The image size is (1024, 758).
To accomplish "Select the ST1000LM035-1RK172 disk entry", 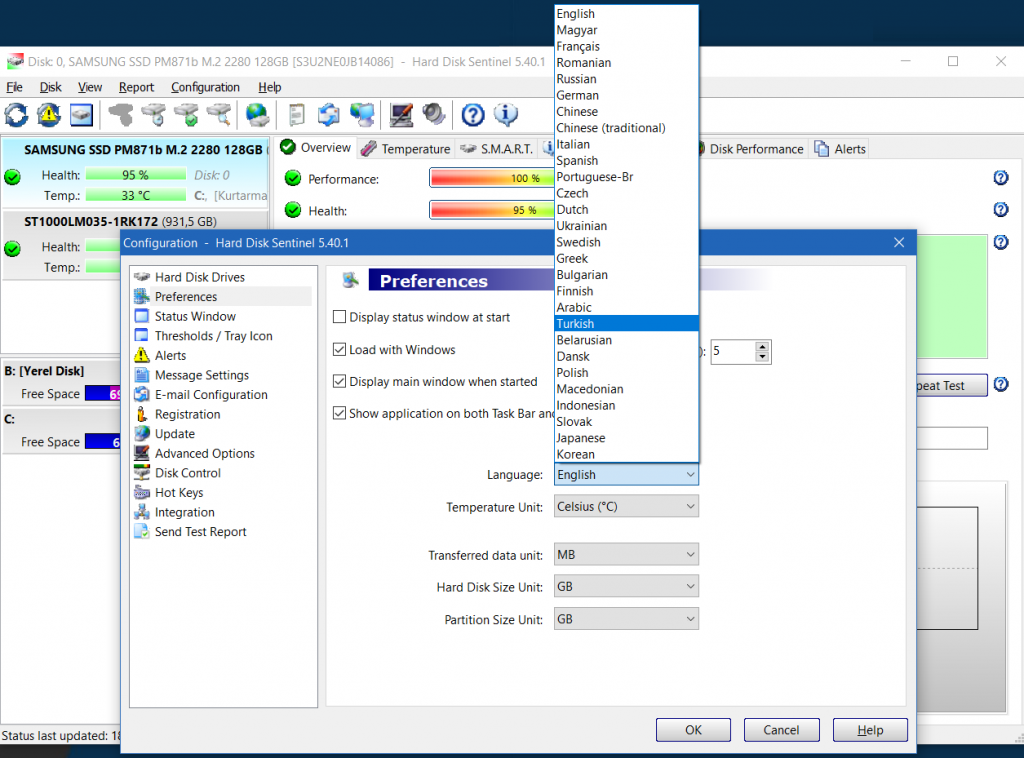I will point(135,245).
